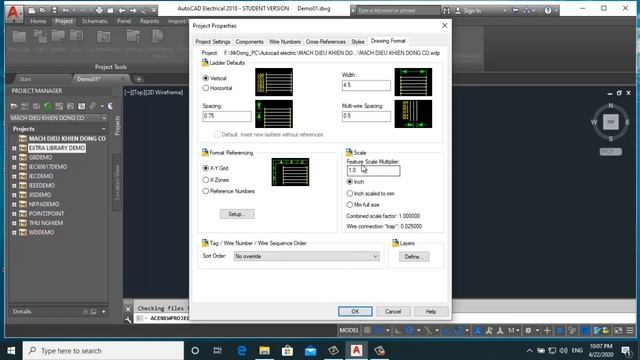
Task: Click Cancel in Project Properties
Action: click(393, 311)
